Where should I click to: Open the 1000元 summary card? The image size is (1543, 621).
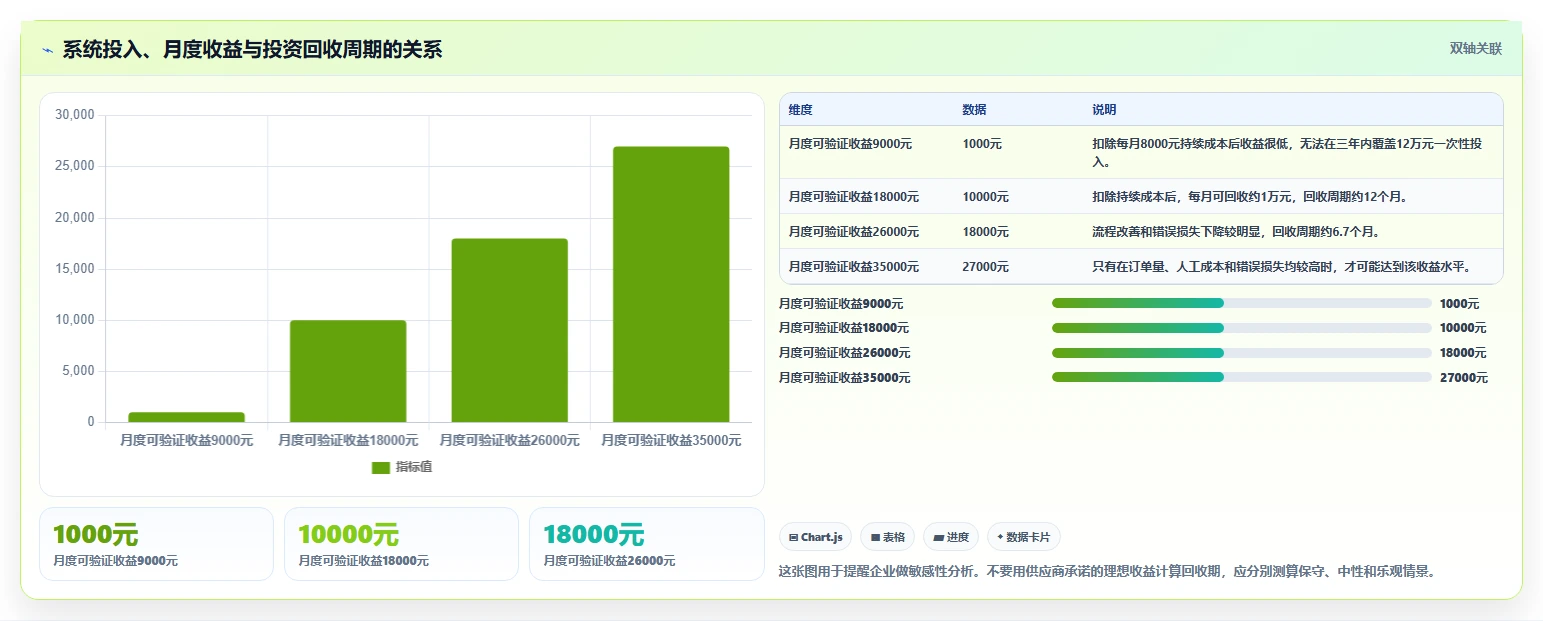[x=156, y=544]
